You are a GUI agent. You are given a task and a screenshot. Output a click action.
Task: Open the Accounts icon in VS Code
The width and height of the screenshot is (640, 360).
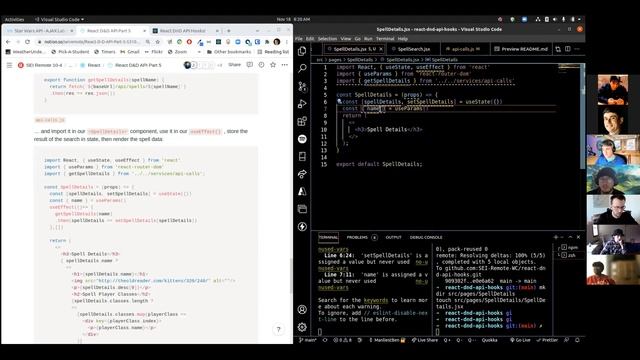302,309
